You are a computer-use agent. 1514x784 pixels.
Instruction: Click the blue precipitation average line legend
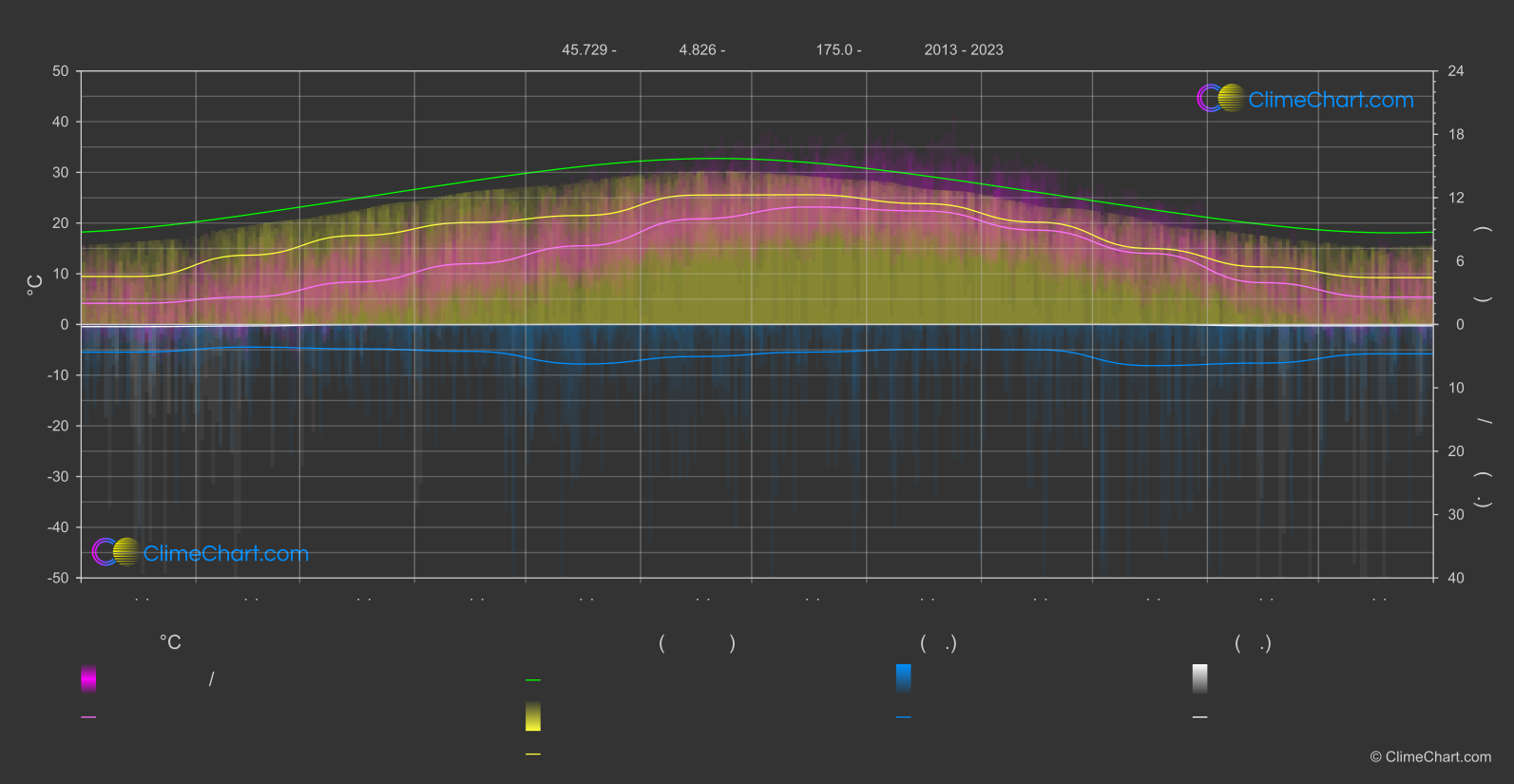tap(904, 717)
